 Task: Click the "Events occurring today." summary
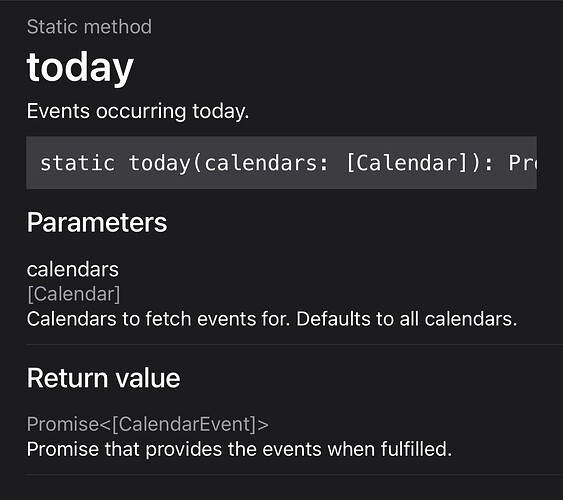click(138, 111)
